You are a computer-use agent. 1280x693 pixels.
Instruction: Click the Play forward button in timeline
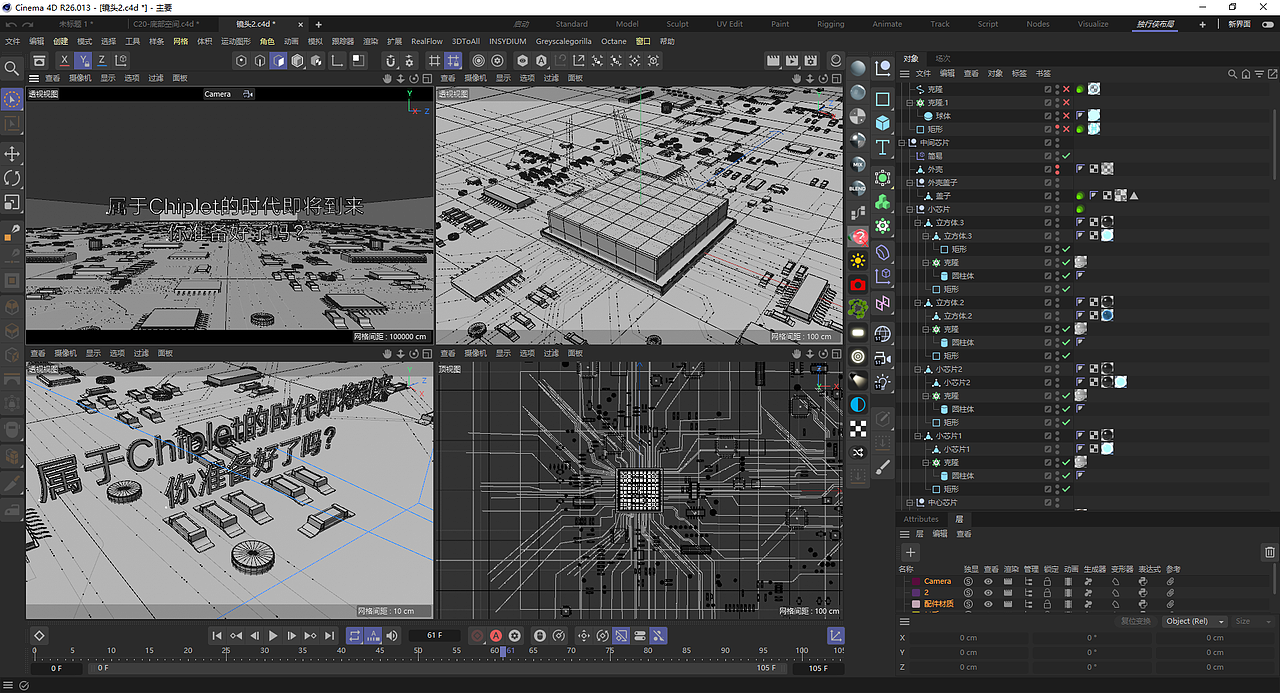tap(273, 635)
